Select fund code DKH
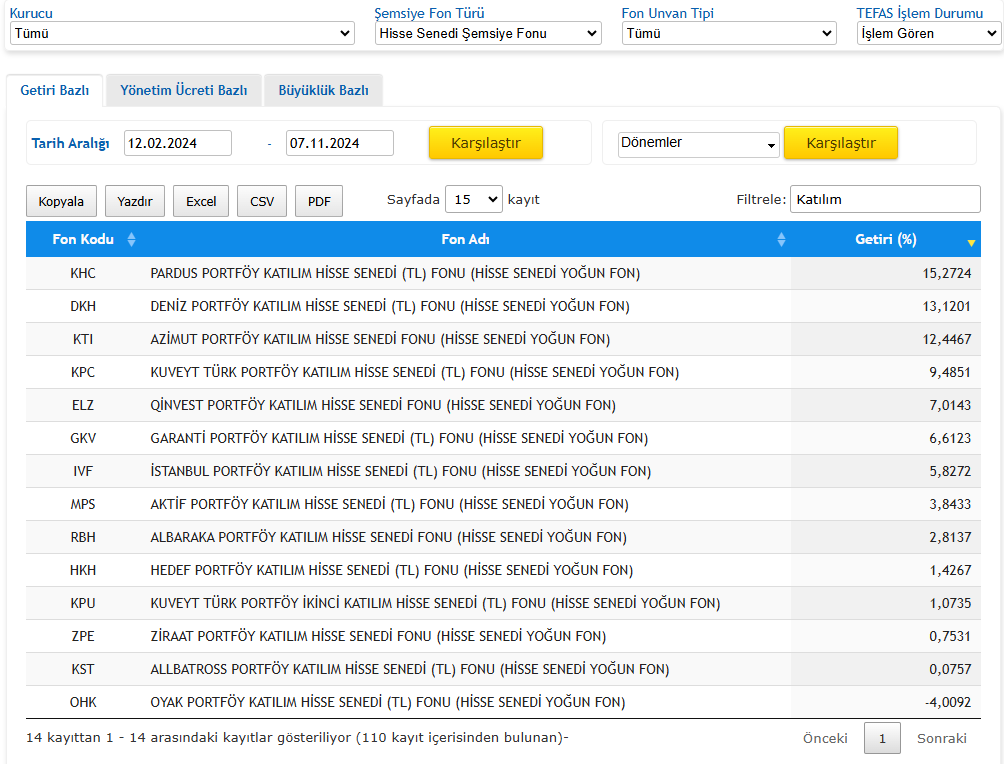Image resolution: width=1004 pixels, height=764 pixels. point(83,307)
